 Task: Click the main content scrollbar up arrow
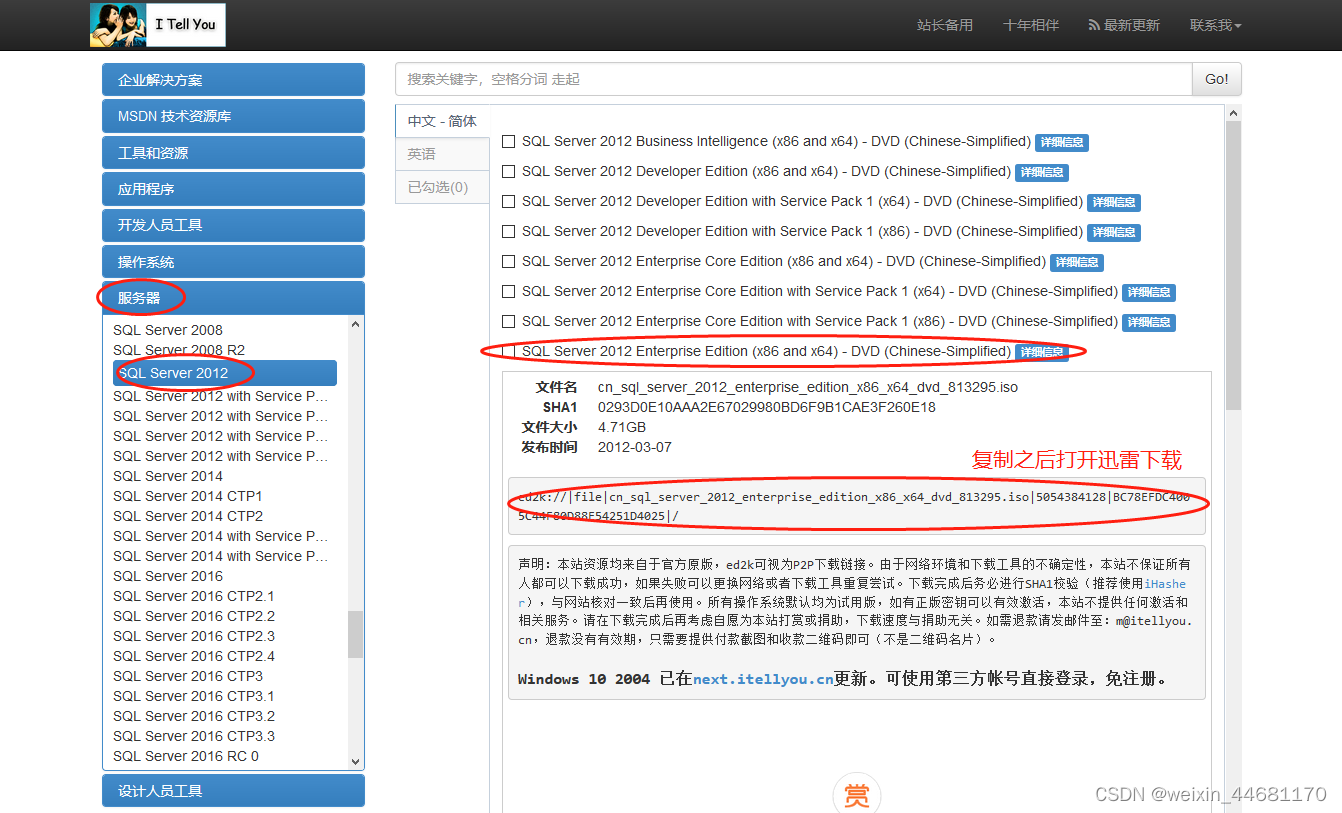[1233, 113]
